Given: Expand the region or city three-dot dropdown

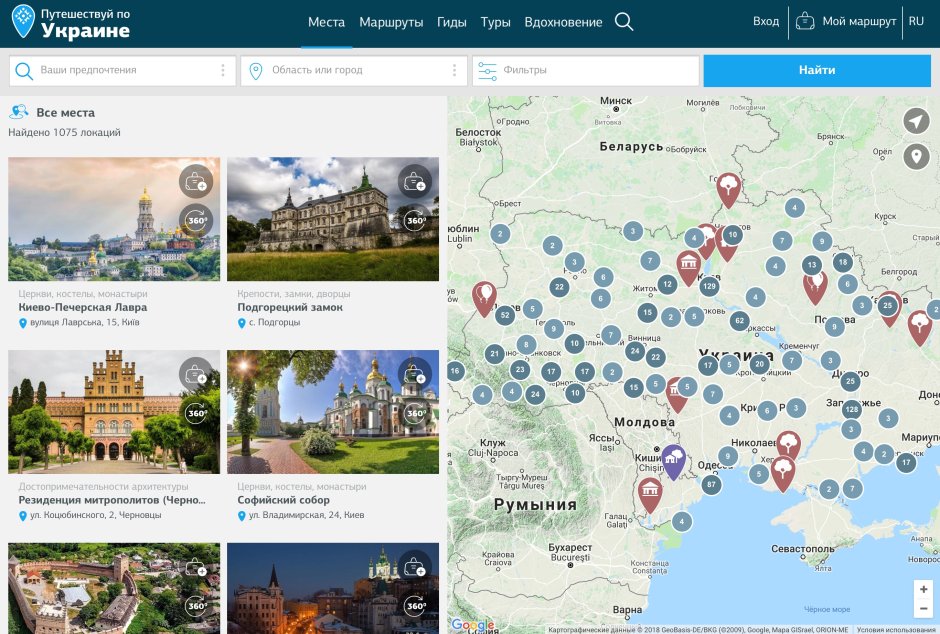Looking at the screenshot, I should pos(454,71).
